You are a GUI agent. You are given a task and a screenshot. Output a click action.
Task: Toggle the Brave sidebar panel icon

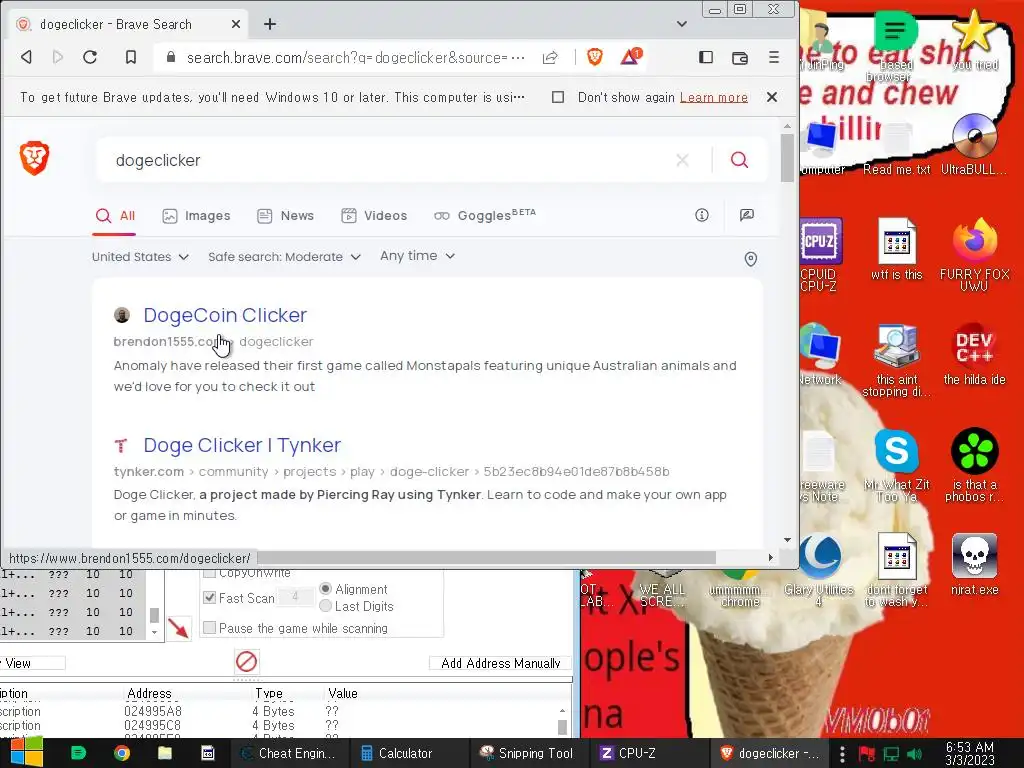click(x=706, y=57)
